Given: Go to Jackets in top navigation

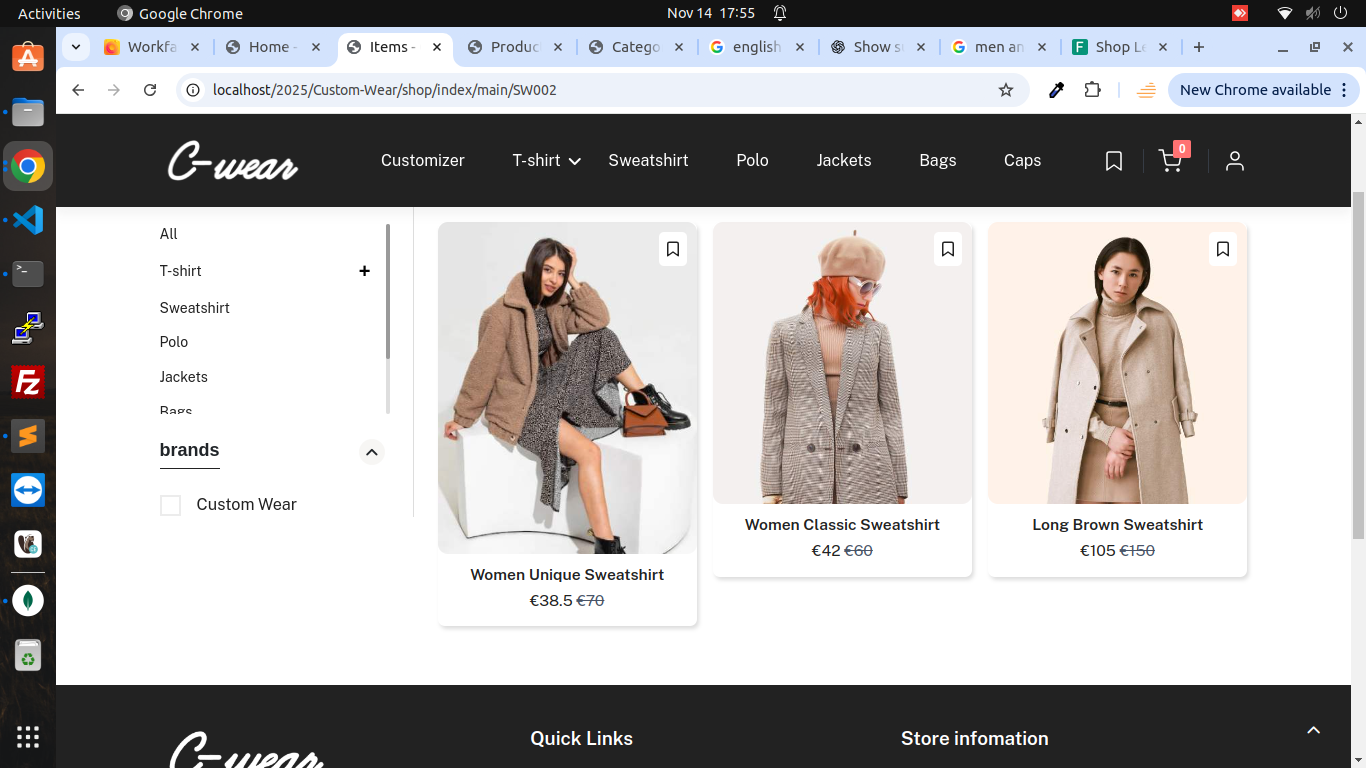Looking at the screenshot, I should pyautogui.click(x=843, y=161).
